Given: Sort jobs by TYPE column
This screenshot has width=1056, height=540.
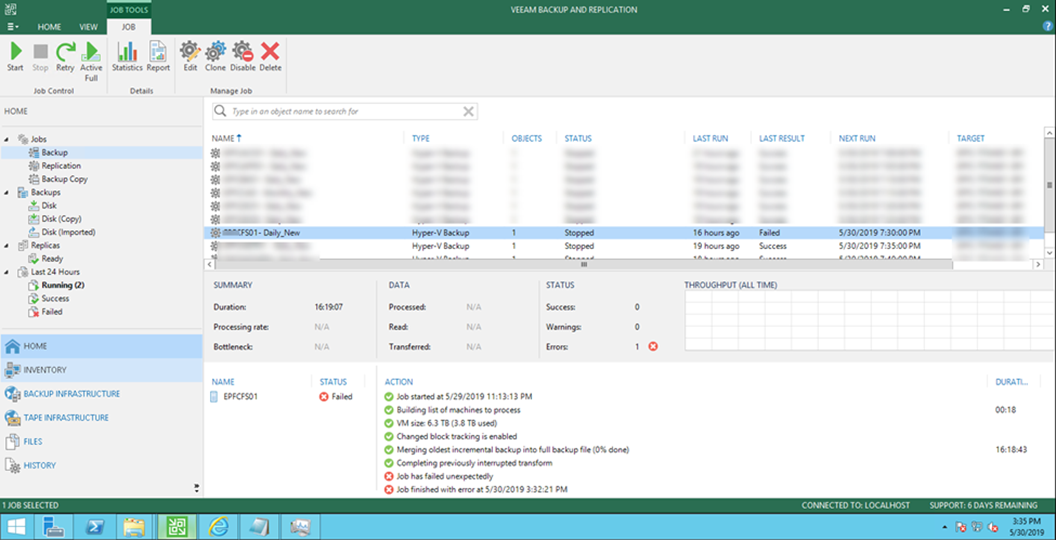Looking at the screenshot, I should (421, 138).
